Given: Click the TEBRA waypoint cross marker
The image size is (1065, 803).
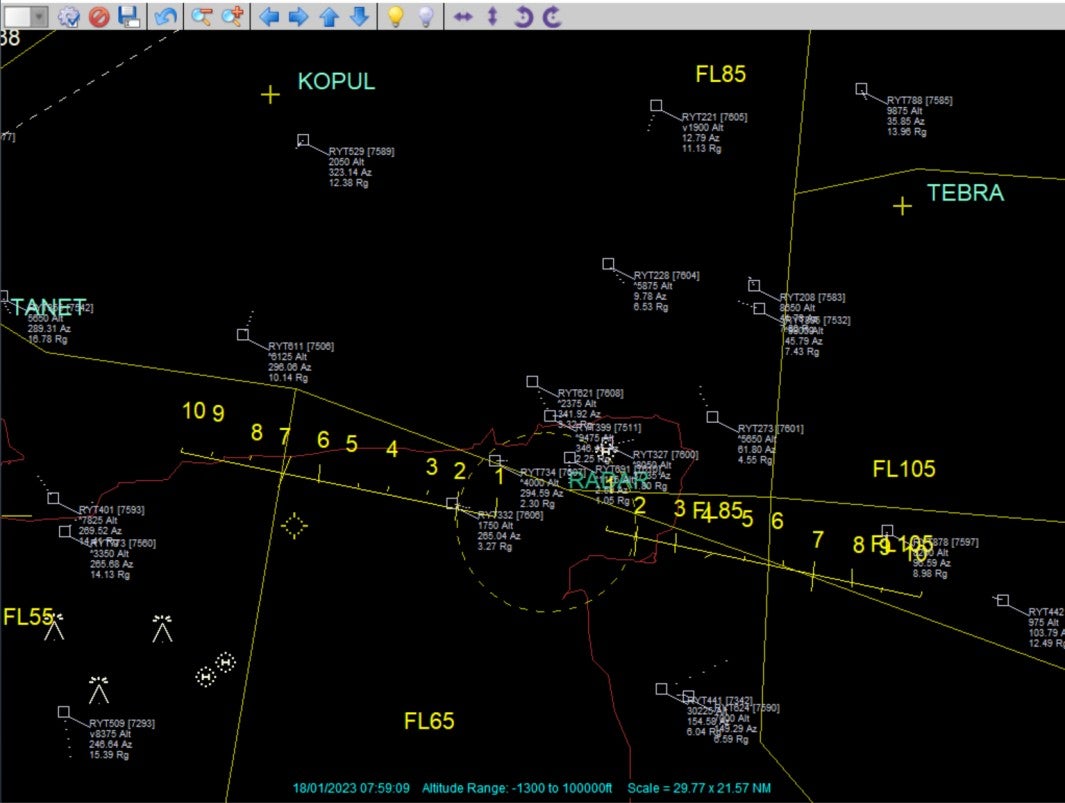Looking at the screenshot, I should tap(902, 206).
